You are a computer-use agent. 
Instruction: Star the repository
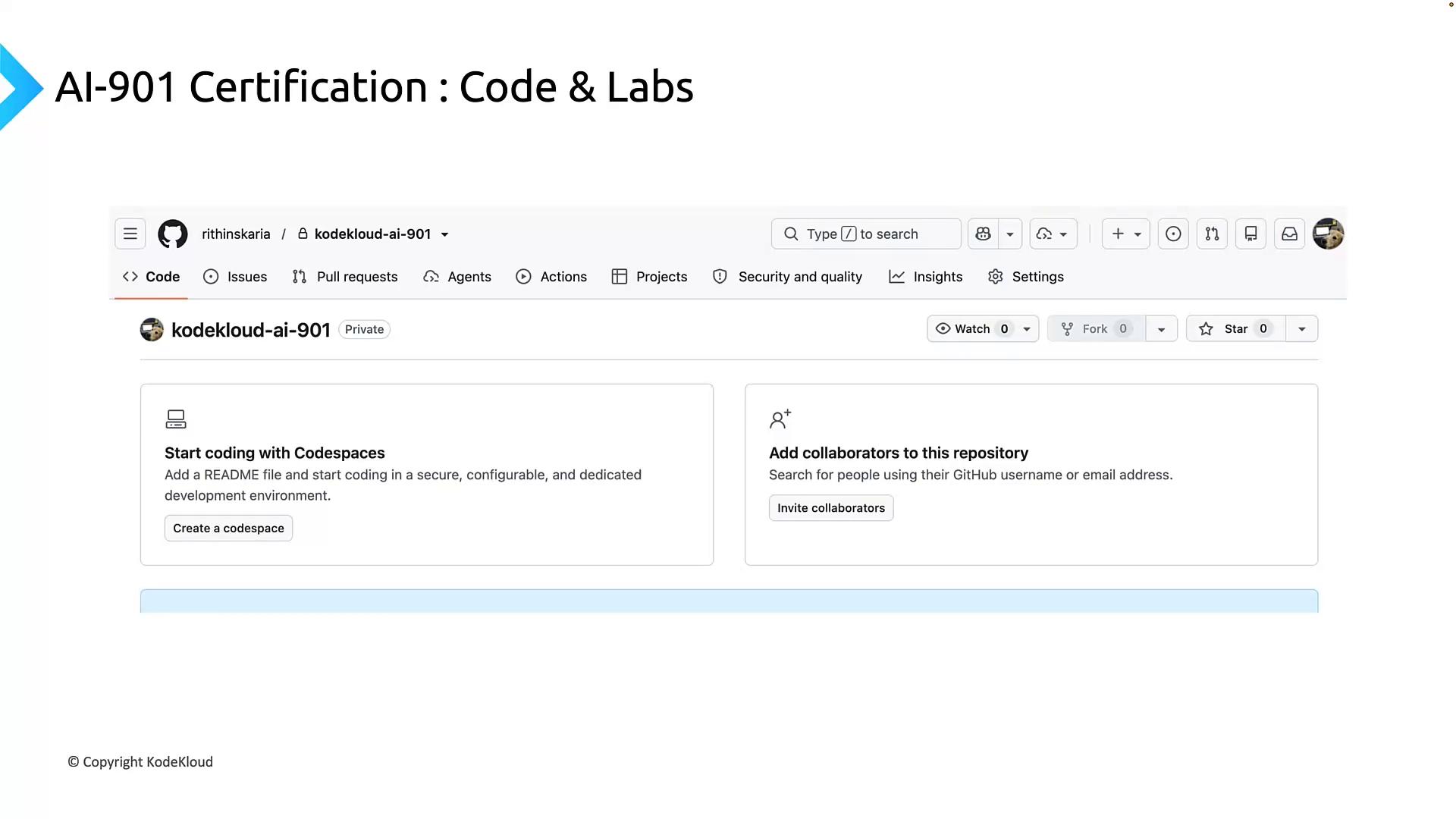1236,328
